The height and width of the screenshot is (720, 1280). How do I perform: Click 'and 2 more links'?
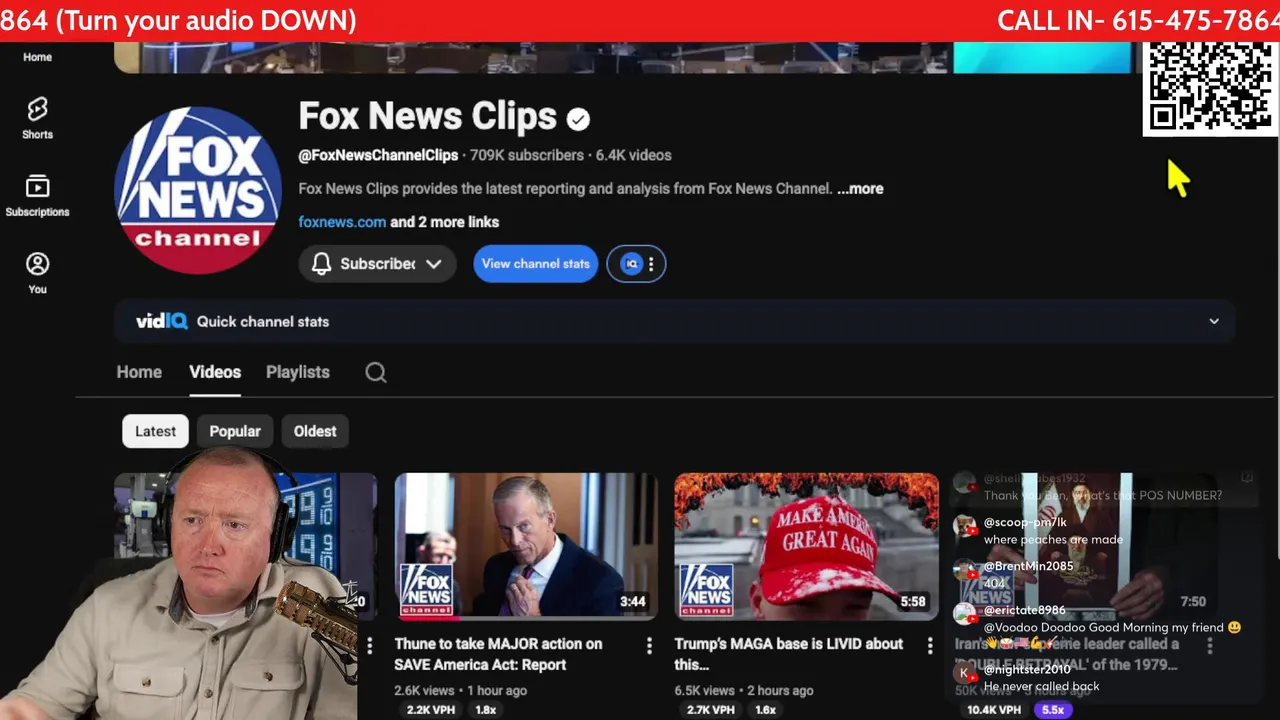pyautogui.click(x=444, y=222)
